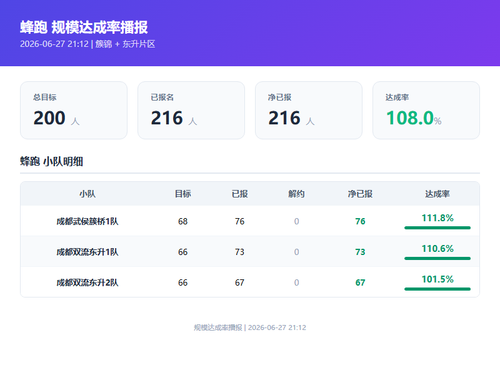Select the 已报名 216 人 card
Viewport: 500px width, 375px height.
coord(191,110)
